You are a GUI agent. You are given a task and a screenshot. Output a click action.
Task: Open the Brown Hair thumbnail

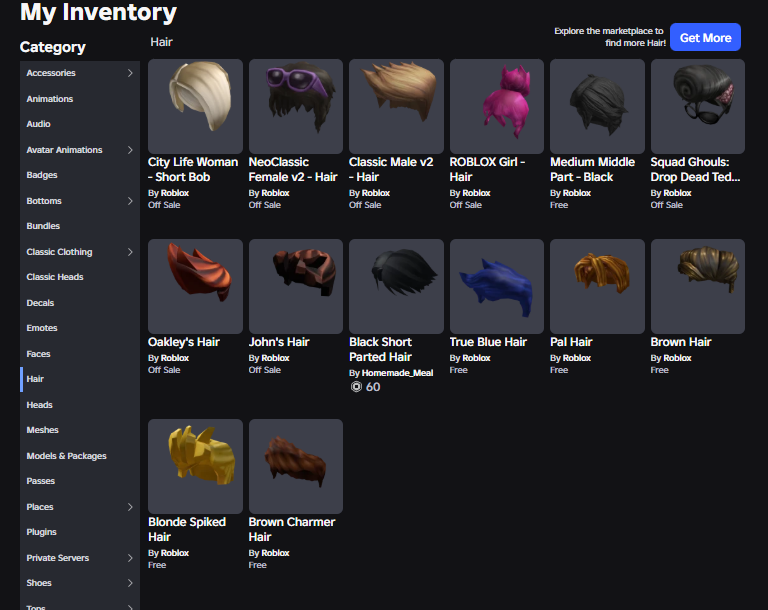click(697, 286)
